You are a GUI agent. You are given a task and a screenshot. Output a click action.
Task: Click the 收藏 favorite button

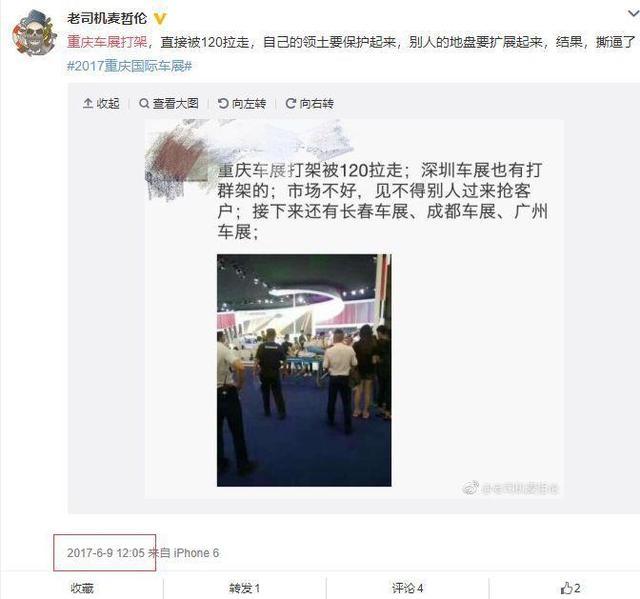82,588
